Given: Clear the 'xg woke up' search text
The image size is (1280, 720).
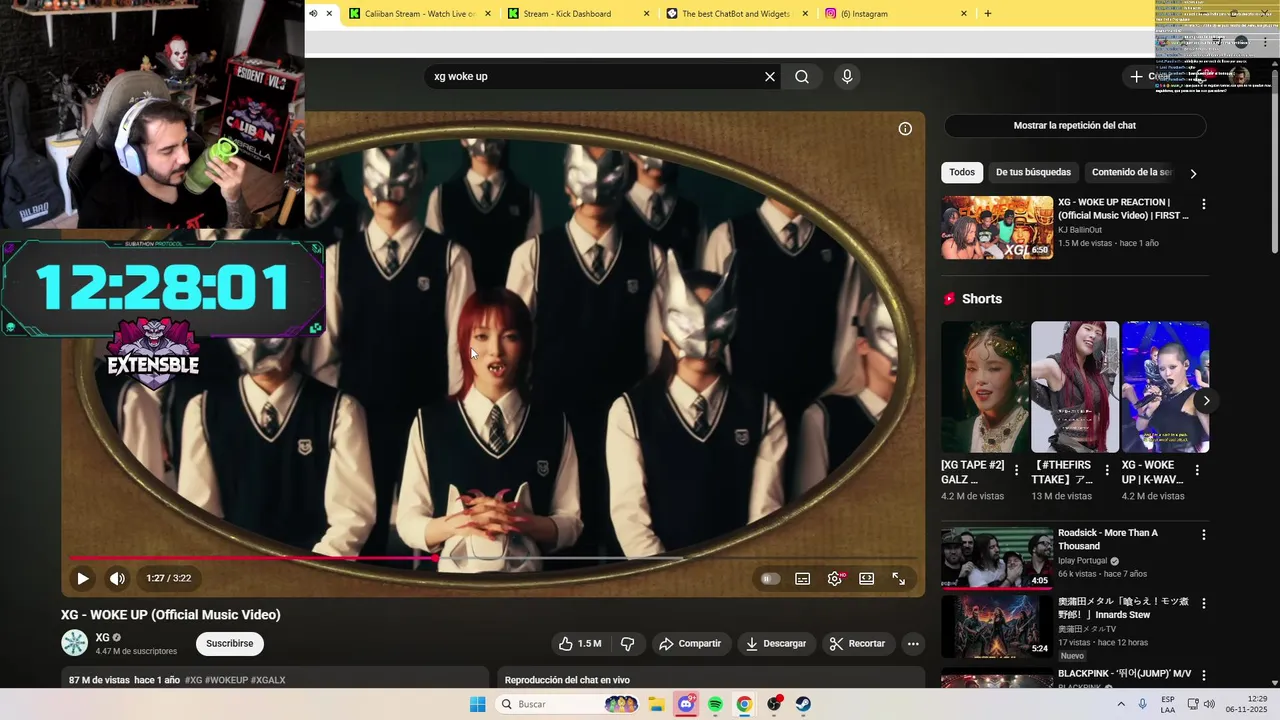Looking at the screenshot, I should click(x=770, y=77).
